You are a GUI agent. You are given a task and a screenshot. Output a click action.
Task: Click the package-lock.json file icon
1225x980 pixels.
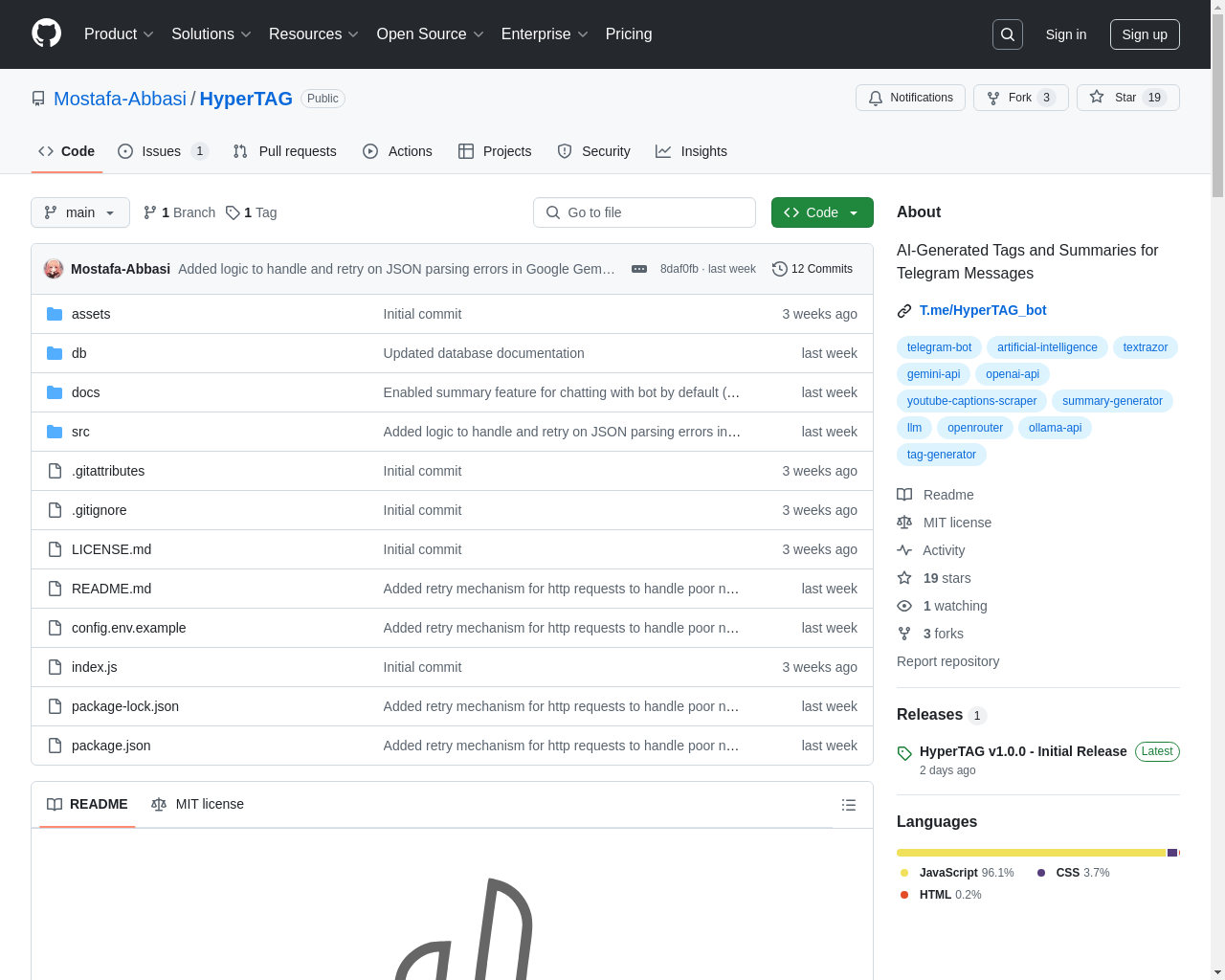pyautogui.click(x=55, y=706)
